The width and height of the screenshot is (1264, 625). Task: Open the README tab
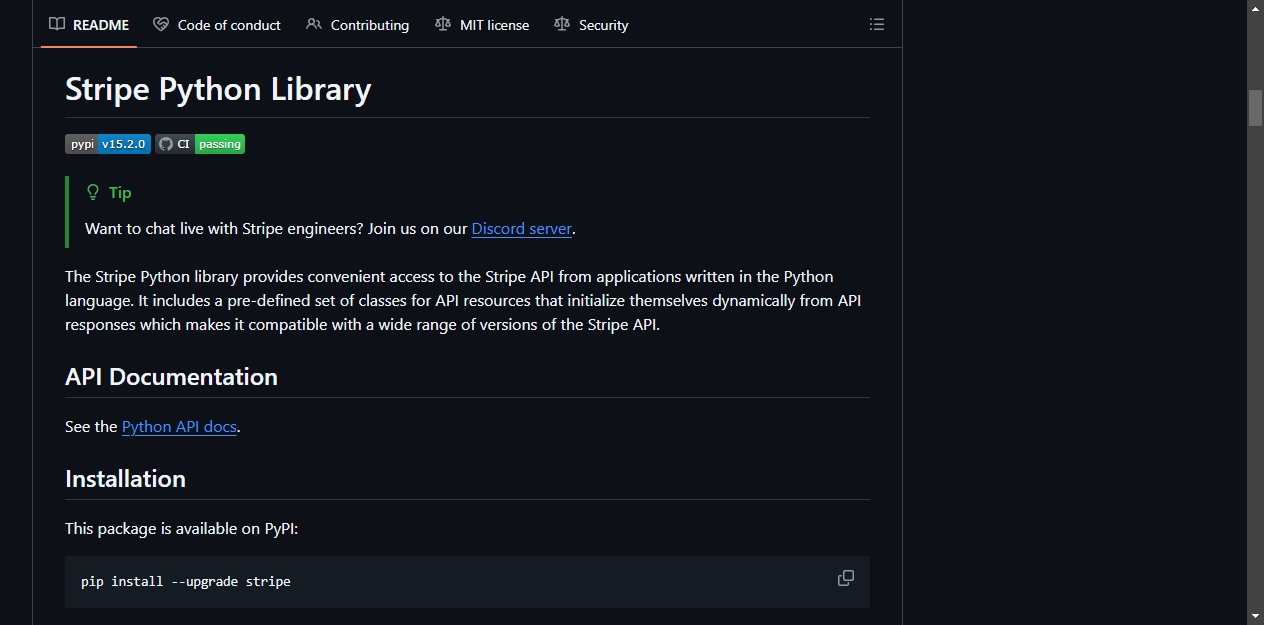[89, 24]
